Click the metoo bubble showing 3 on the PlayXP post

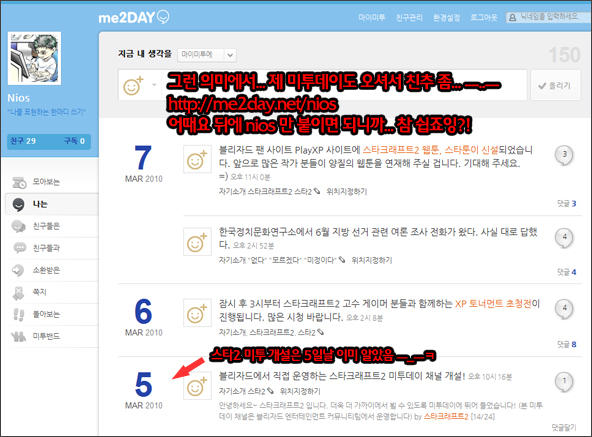pos(564,155)
